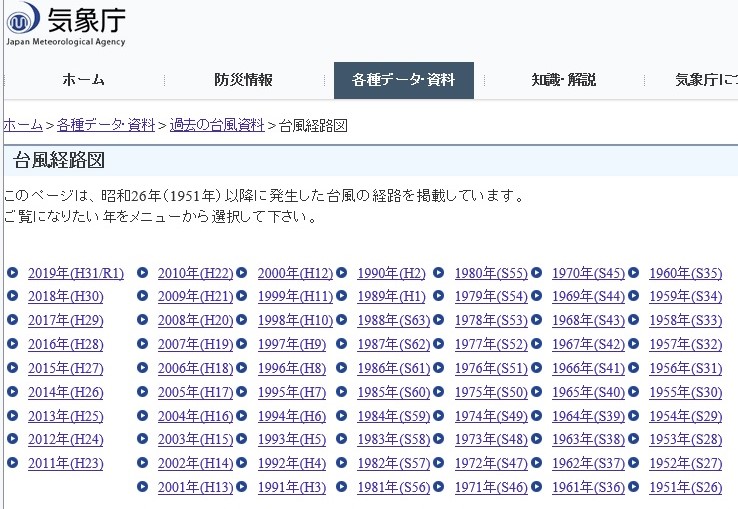Open 過去の台風資料 breadcrumb link

[x=217, y=125]
